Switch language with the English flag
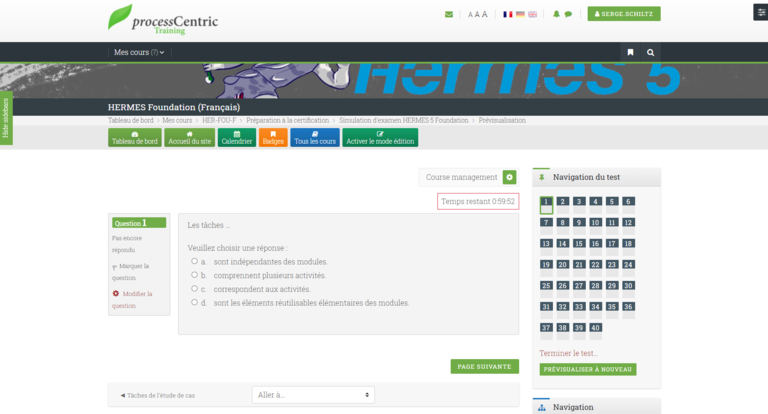Screen dimensions: 768x414 tap(532, 14)
